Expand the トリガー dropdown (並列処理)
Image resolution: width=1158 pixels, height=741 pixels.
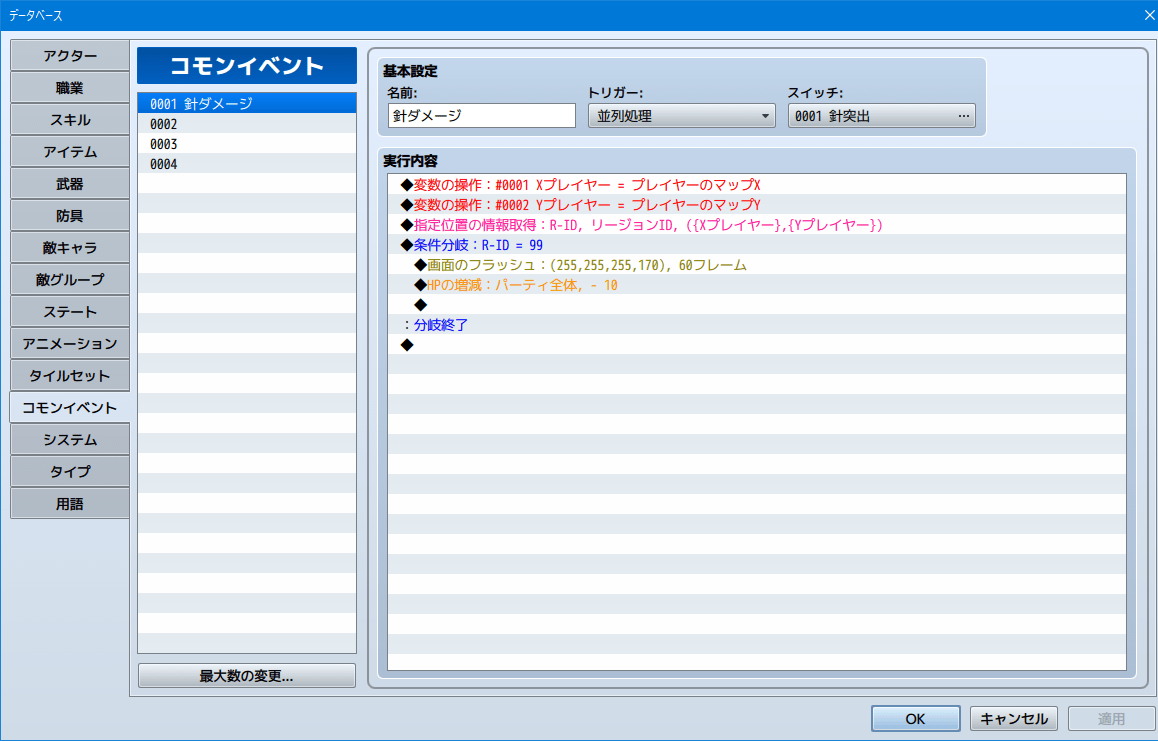(x=681, y=116)
